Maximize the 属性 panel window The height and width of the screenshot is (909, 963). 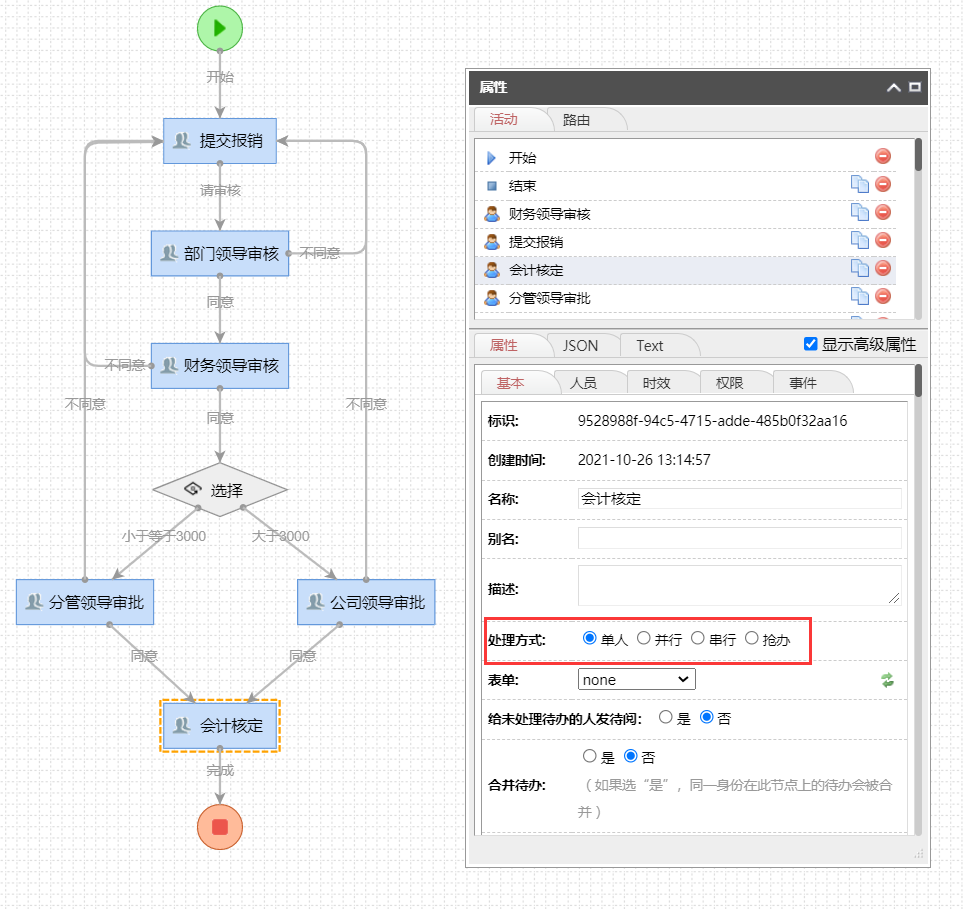pyautogui.click(x=914, y=88)
